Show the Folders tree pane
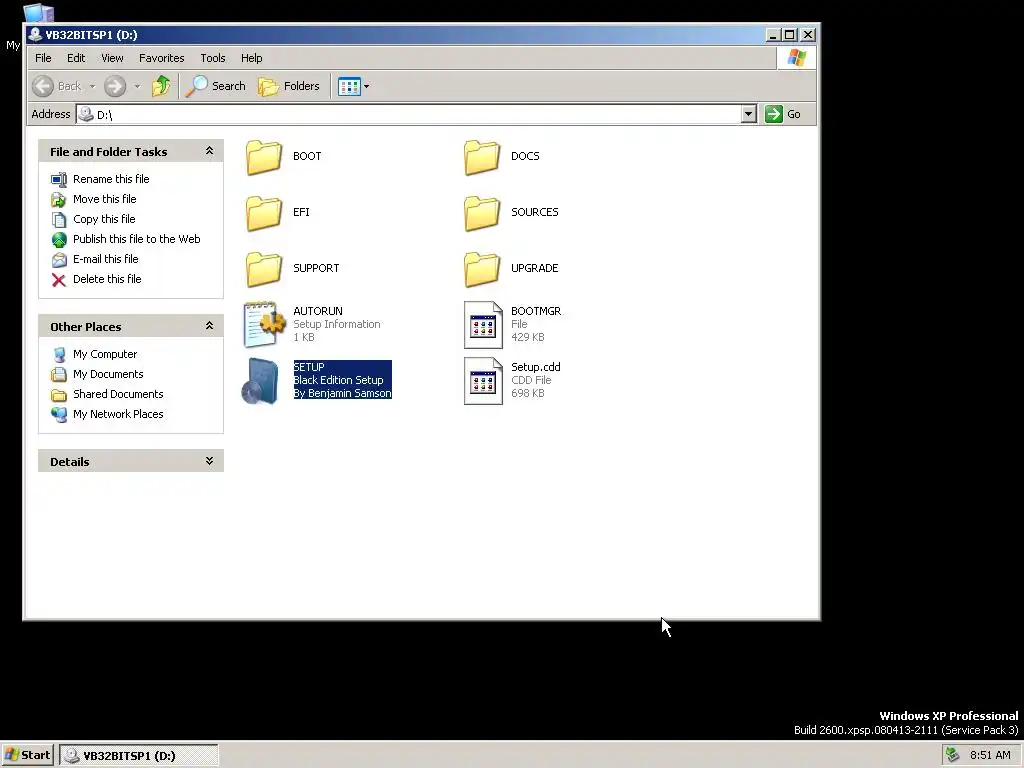 (289, 86)
